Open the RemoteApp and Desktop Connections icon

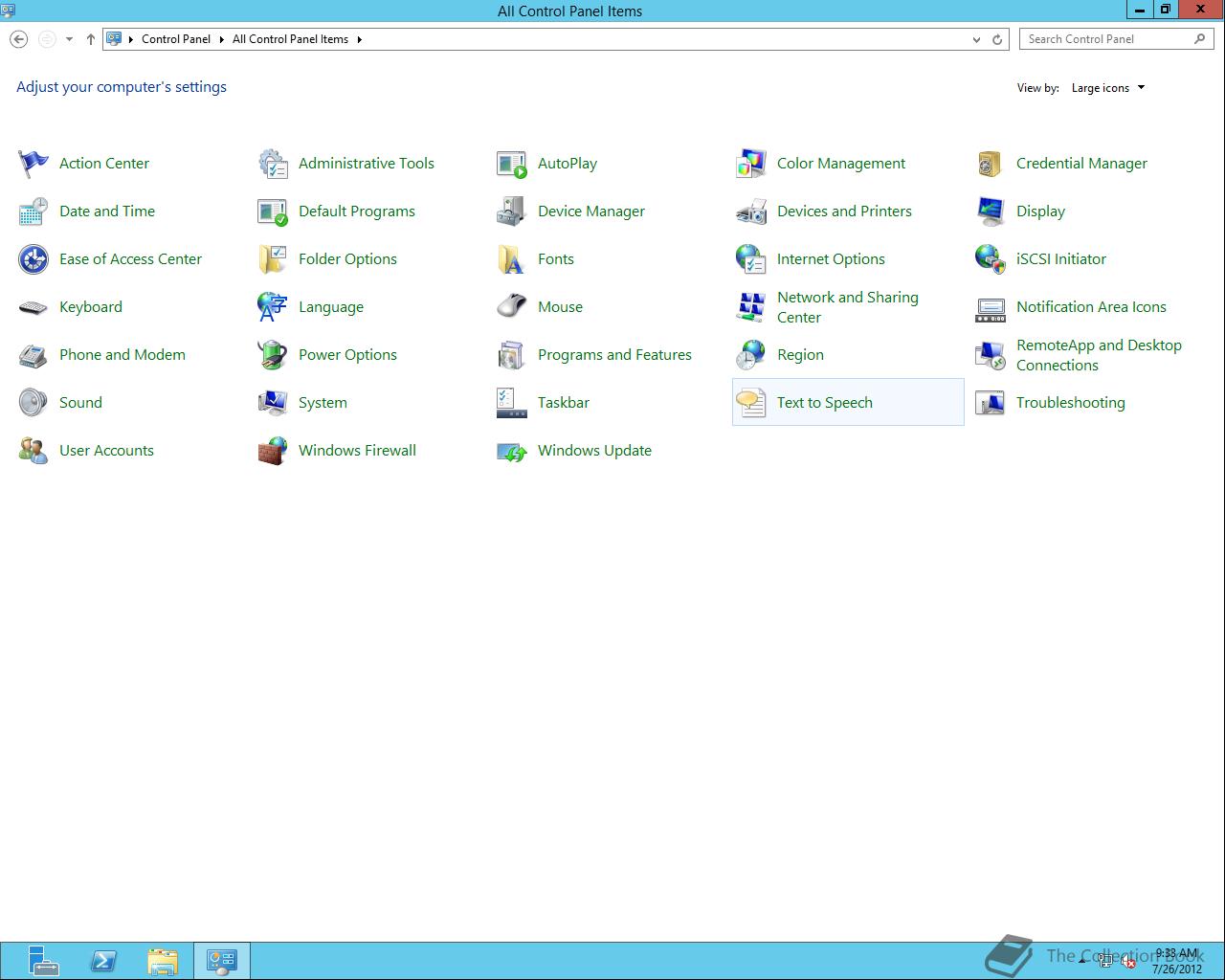(991, 355)
